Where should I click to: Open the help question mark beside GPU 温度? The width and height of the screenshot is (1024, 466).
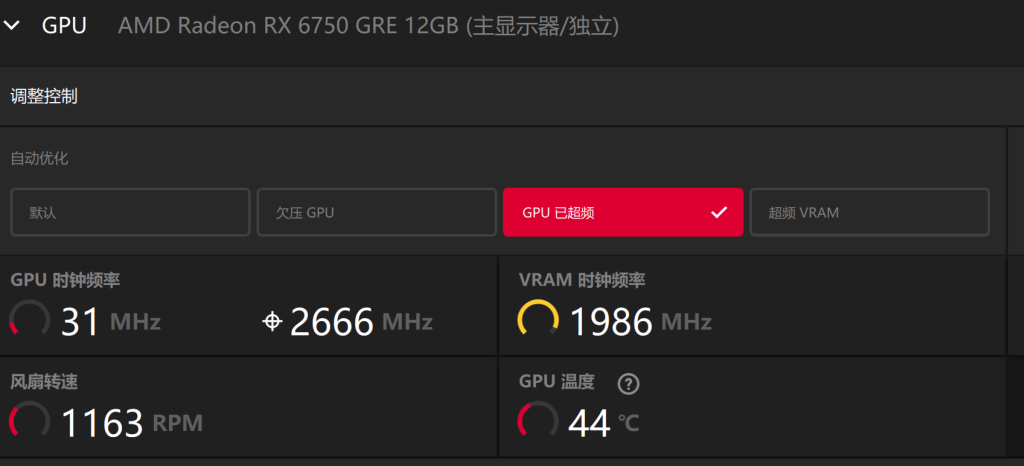[x=628, y=382]
